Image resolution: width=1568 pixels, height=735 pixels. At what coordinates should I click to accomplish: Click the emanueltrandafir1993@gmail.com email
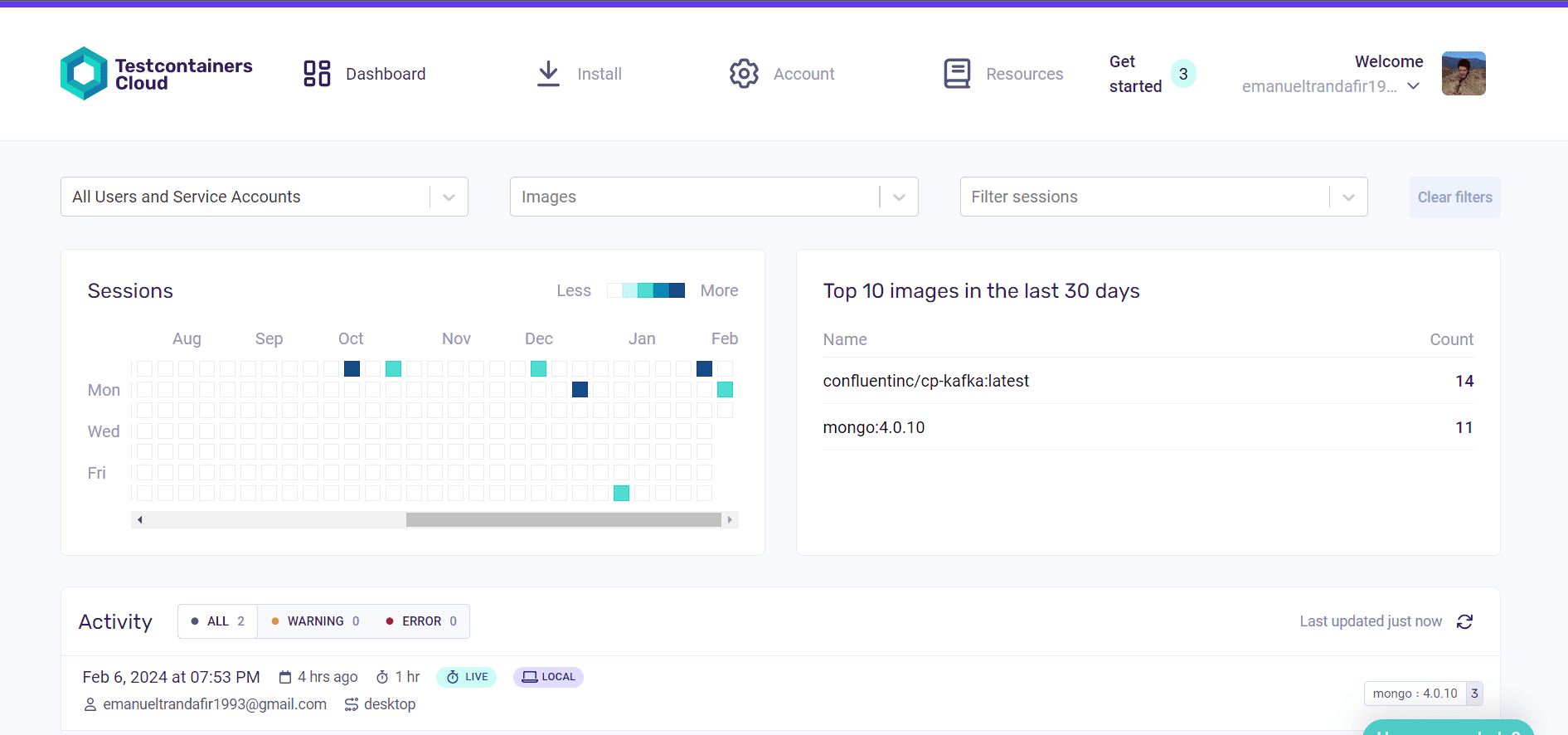[215, 704]
